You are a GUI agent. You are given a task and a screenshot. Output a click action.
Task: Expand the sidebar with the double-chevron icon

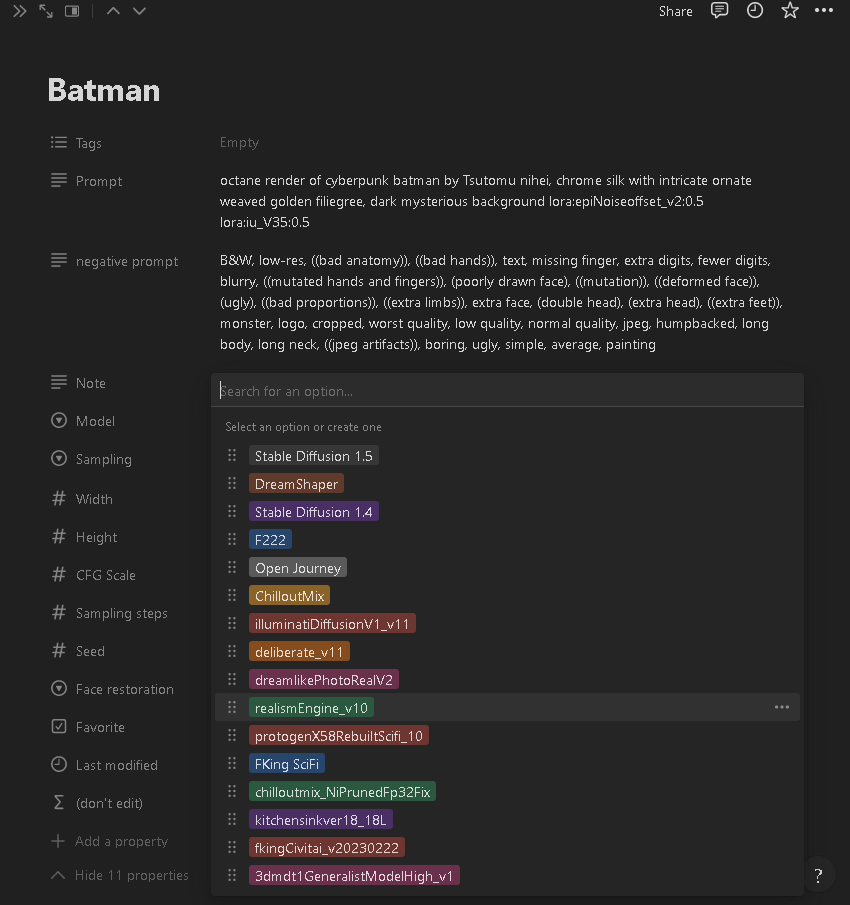click(19, 11)
